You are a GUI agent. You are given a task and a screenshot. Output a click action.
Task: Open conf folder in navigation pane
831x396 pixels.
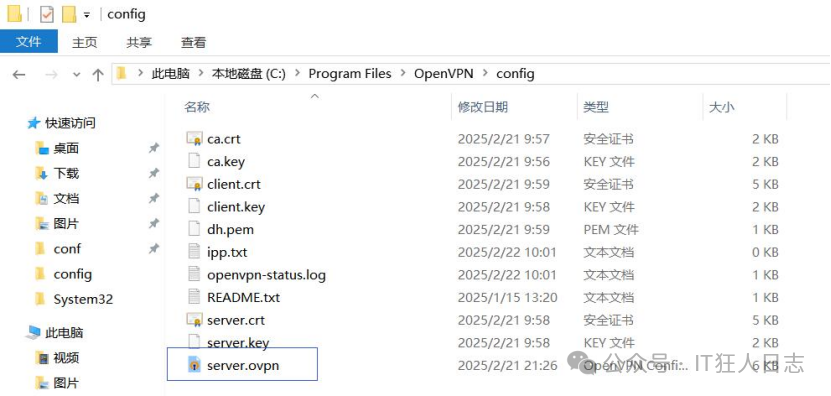(67, 249)
